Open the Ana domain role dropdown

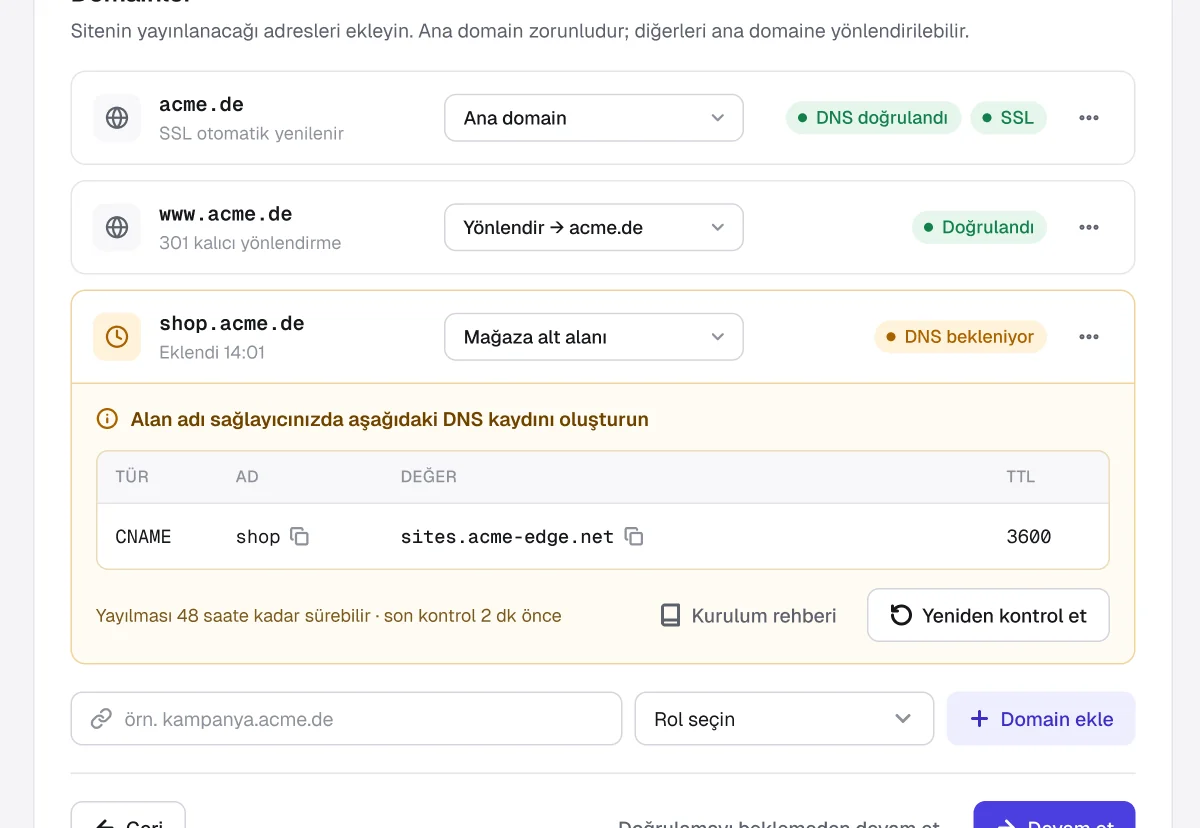[594, 118]
